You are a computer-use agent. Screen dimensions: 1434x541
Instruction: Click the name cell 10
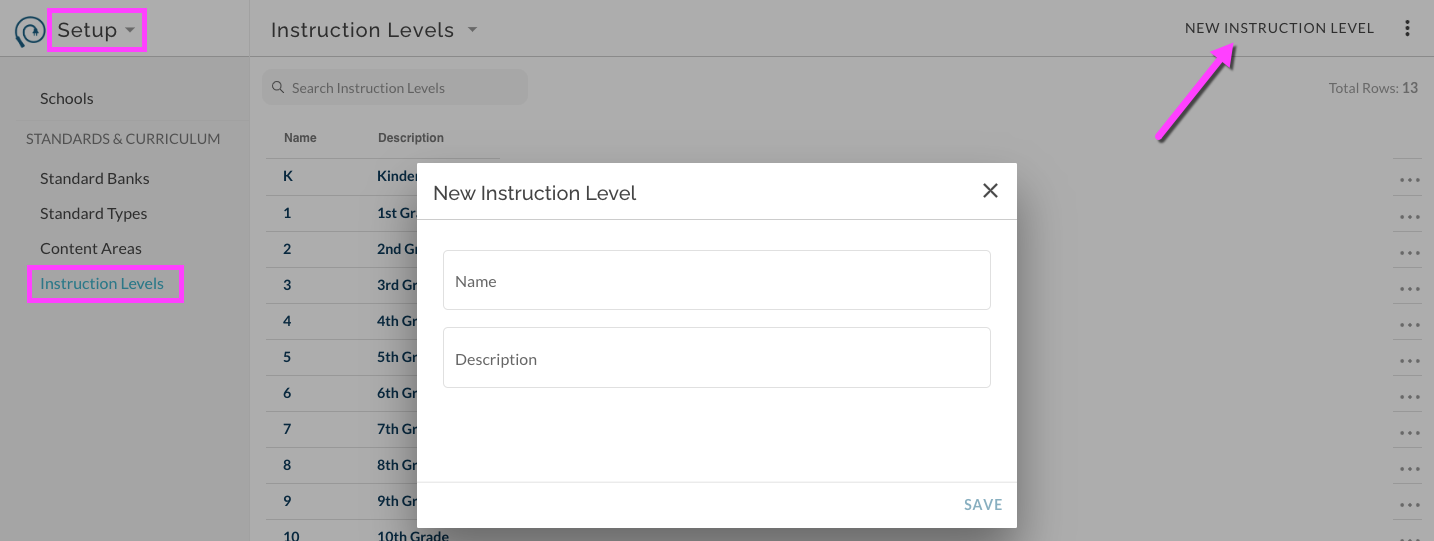pyautogui.click(x=291, y=536)
